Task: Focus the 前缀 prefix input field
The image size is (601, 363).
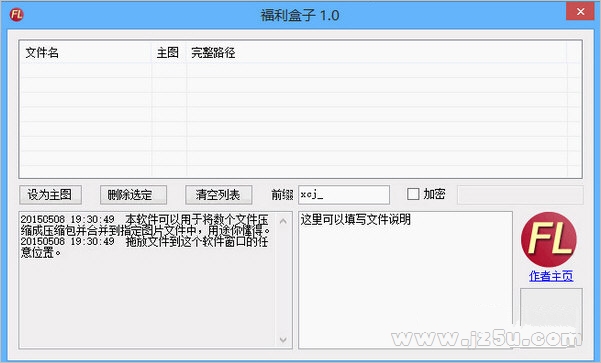Action: [344, 195]
